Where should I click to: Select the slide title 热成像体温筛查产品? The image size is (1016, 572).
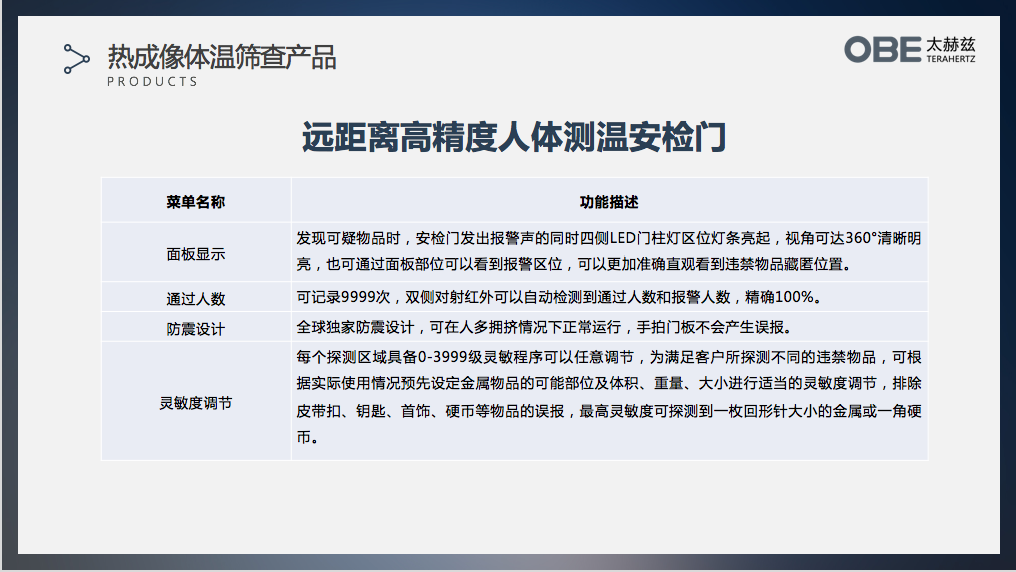[221, 56]
